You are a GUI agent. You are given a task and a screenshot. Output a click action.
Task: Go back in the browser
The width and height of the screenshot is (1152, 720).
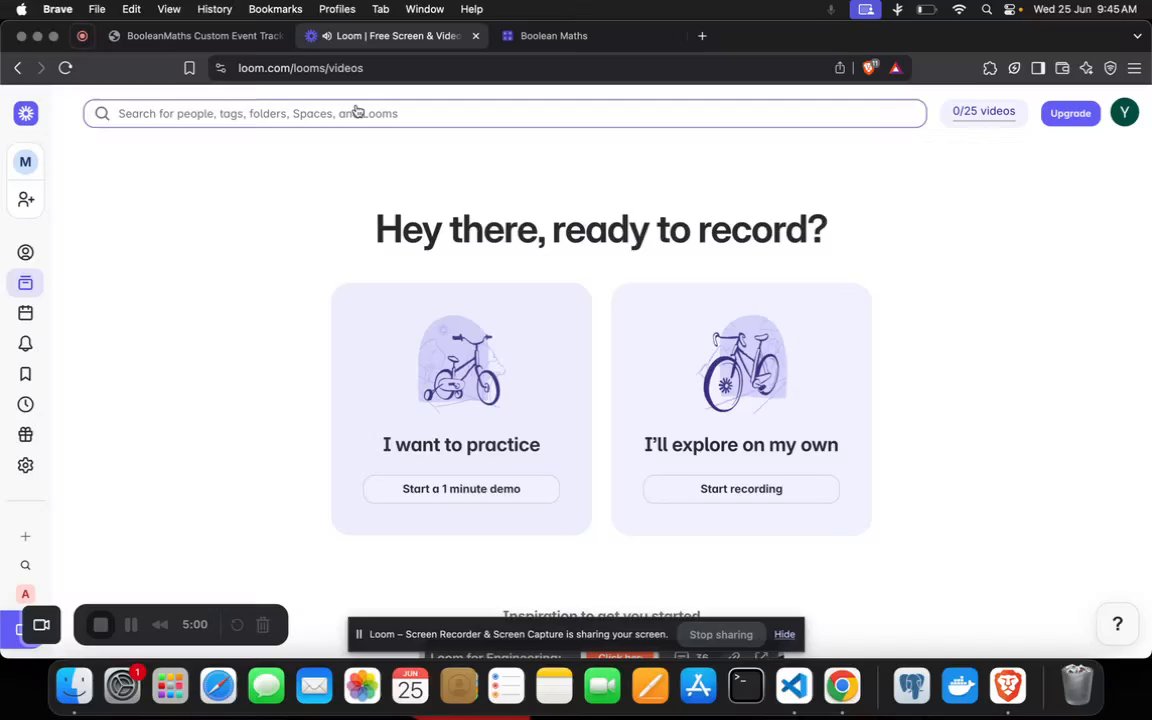18,68
